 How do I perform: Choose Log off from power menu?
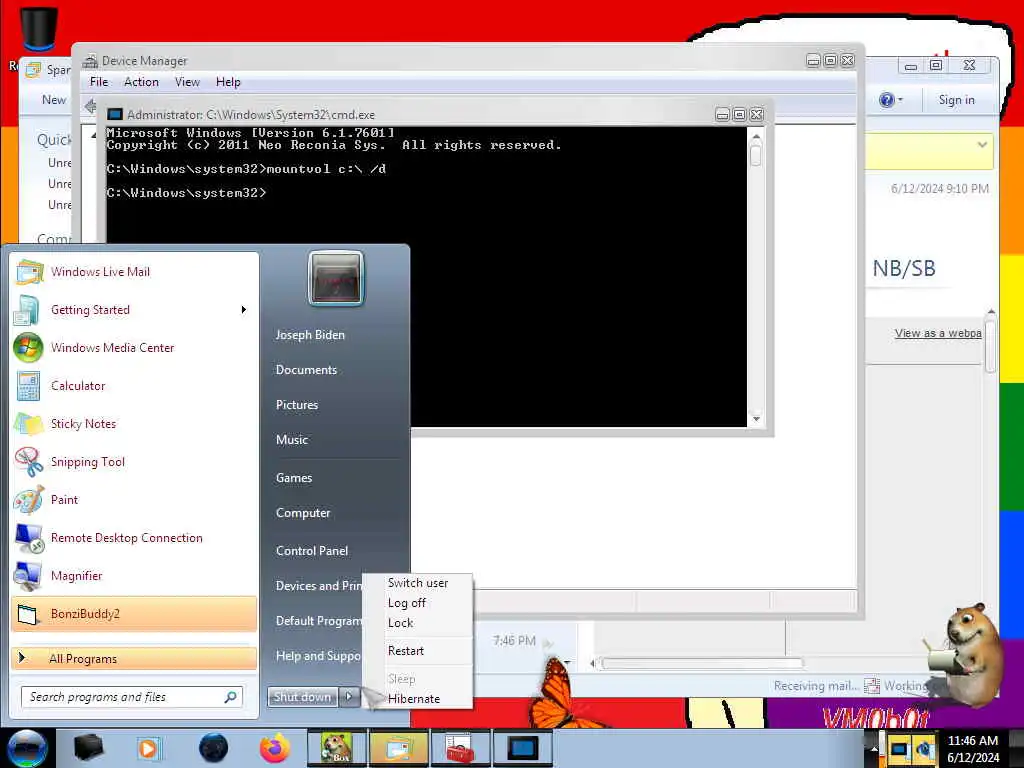[x=417, y=603]
